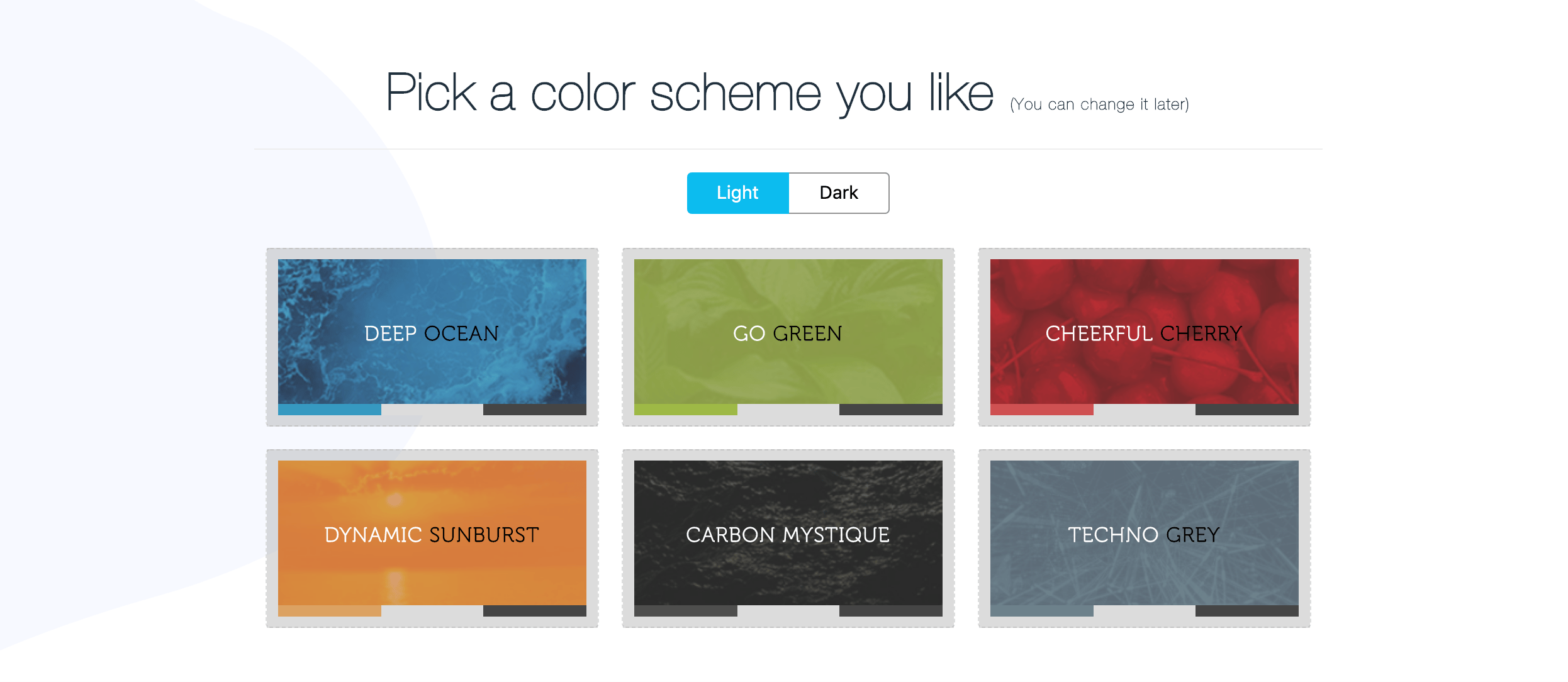Click the dark grey swatch under Cheerful Cherry

click(1247, 410)
